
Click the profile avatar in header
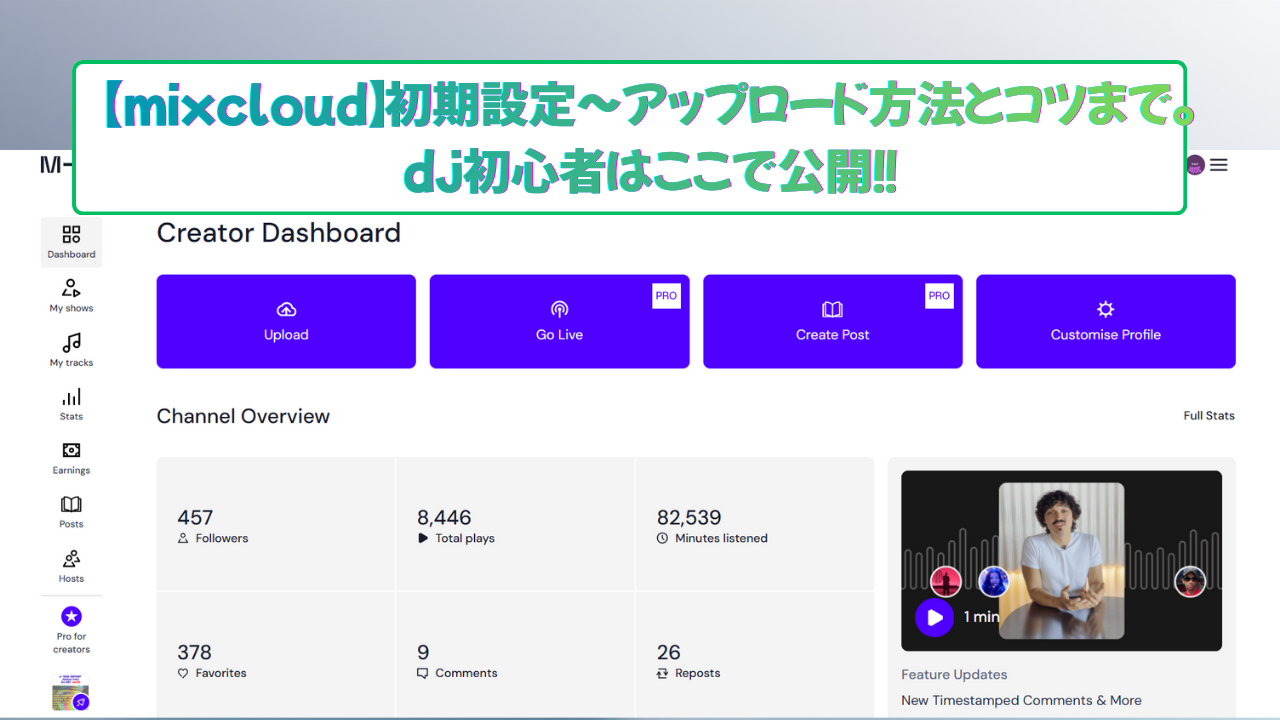(1194, 165)
